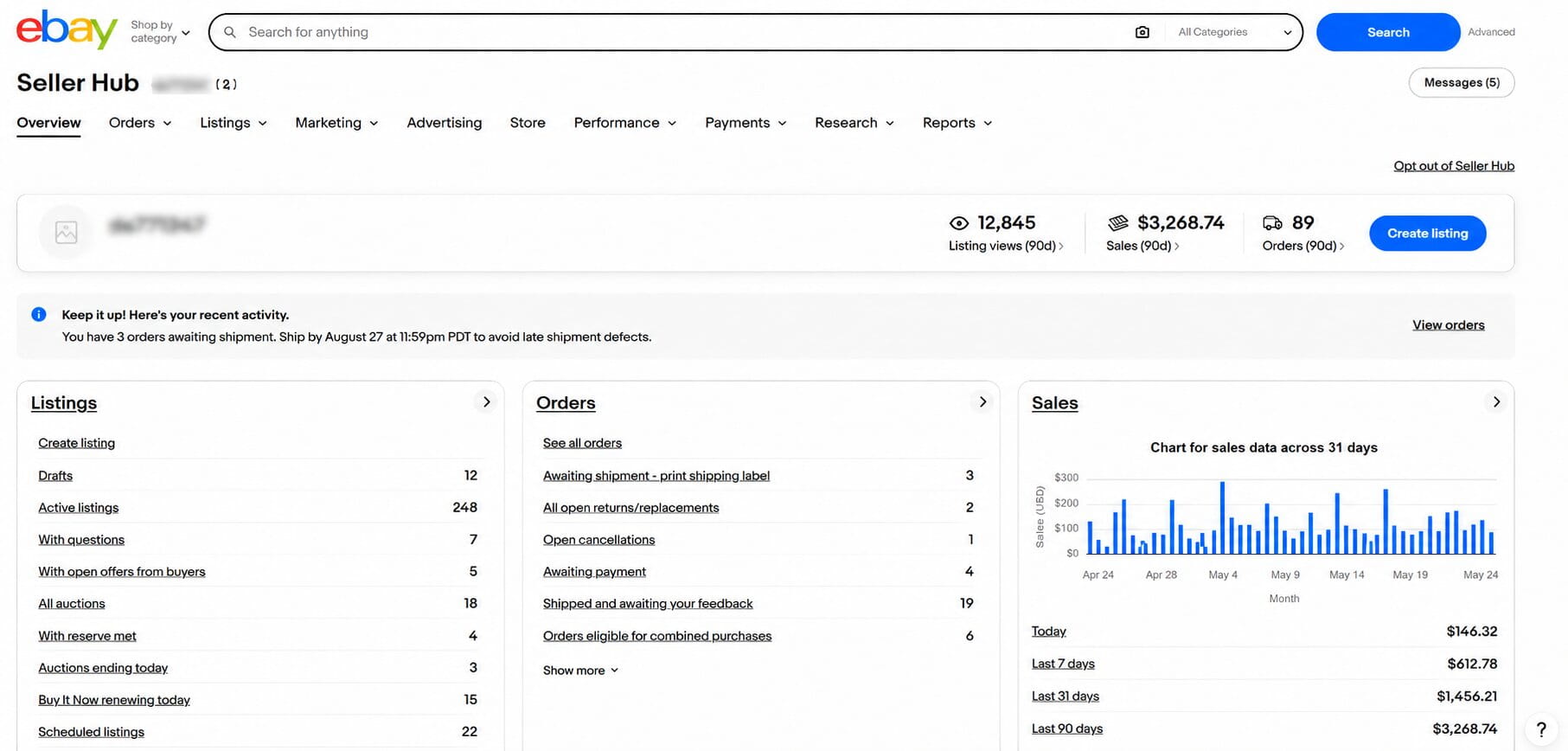Viewport: 1568px width, 751px height.
Task: Click the Search button
Action: point(1388,32)
